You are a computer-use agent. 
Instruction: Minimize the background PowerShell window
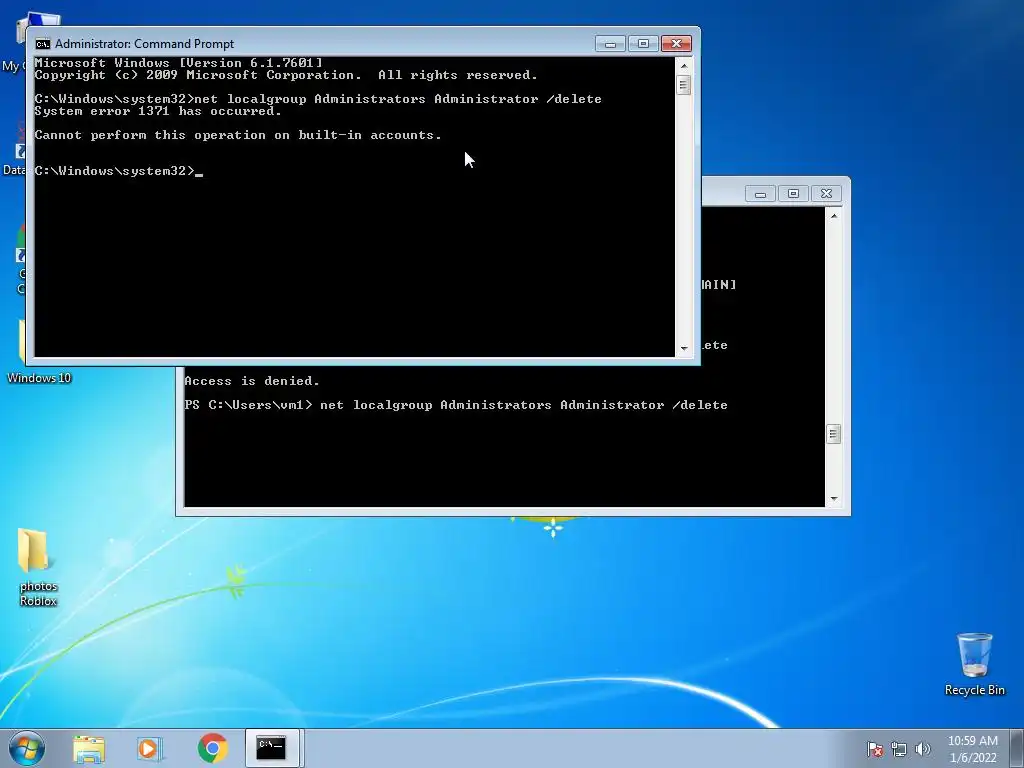pyautogui.click(x=760, y=194)
